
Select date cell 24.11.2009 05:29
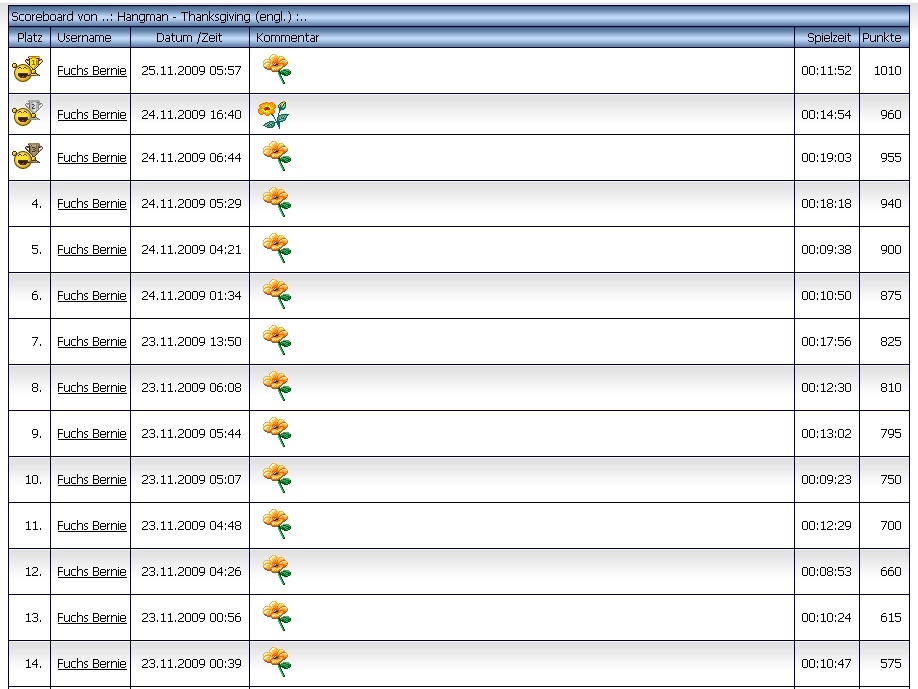coord(191,203)
